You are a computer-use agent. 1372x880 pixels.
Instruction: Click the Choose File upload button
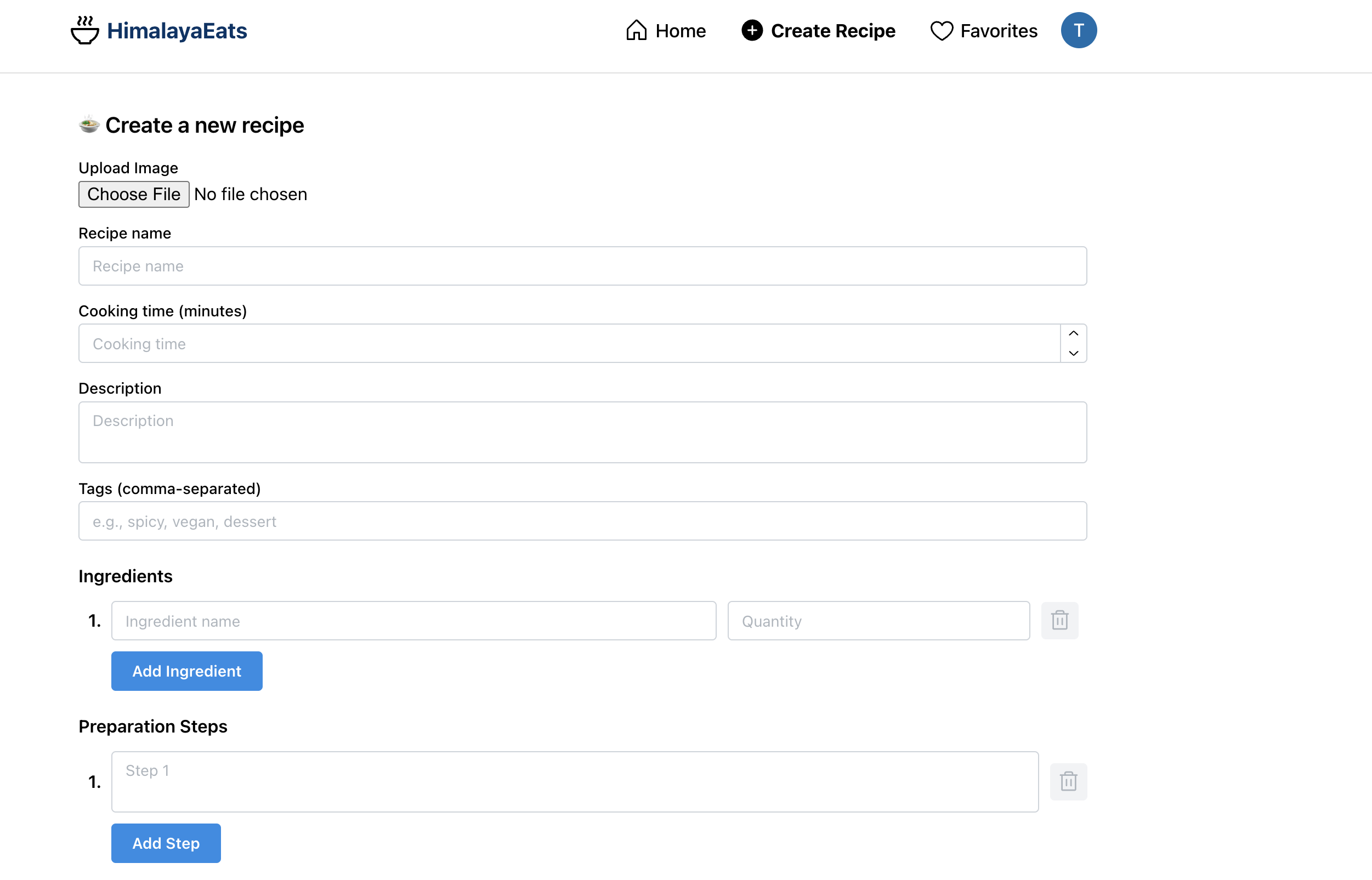click(134, 194)
